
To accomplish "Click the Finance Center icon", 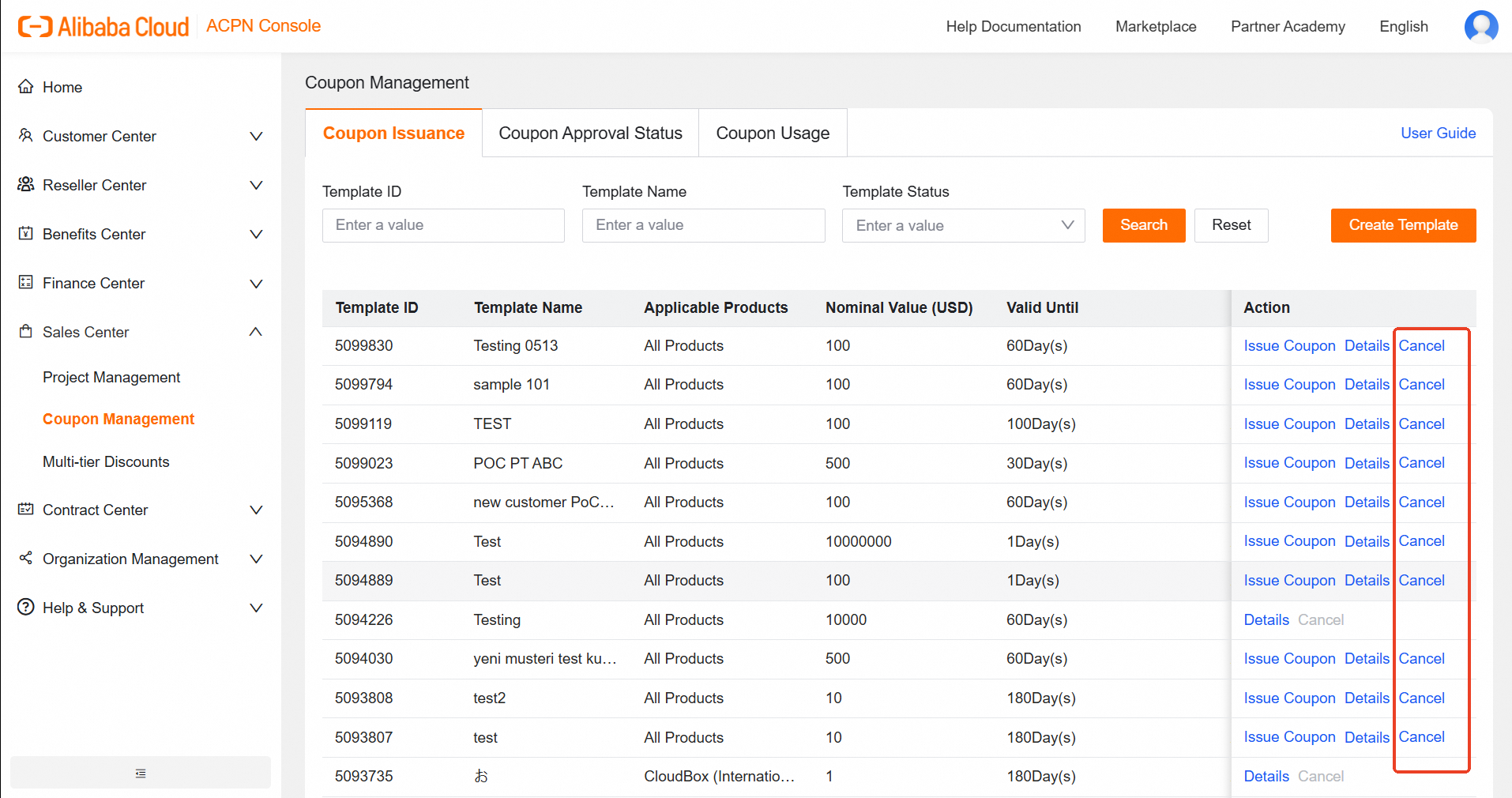I will click(x=26, y=283).
